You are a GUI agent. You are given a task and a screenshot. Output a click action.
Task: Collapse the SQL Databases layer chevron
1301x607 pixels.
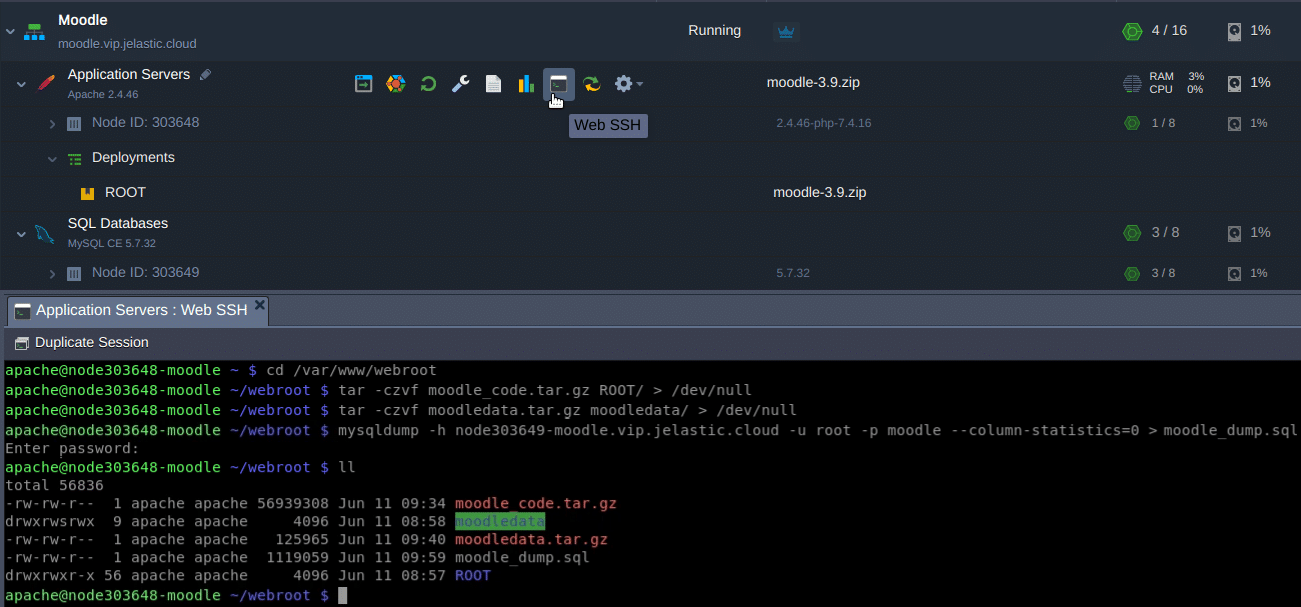click(21, 234)
